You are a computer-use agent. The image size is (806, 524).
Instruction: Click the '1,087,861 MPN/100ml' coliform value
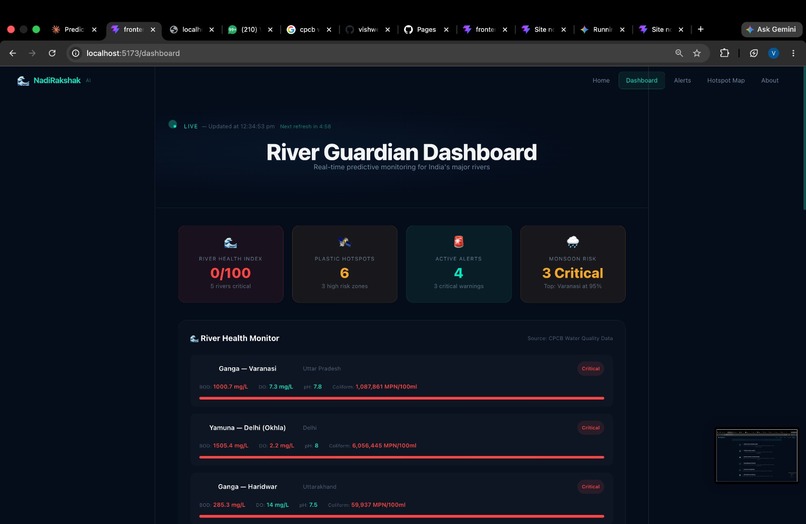pyautogui.click(x=386, y=387)
